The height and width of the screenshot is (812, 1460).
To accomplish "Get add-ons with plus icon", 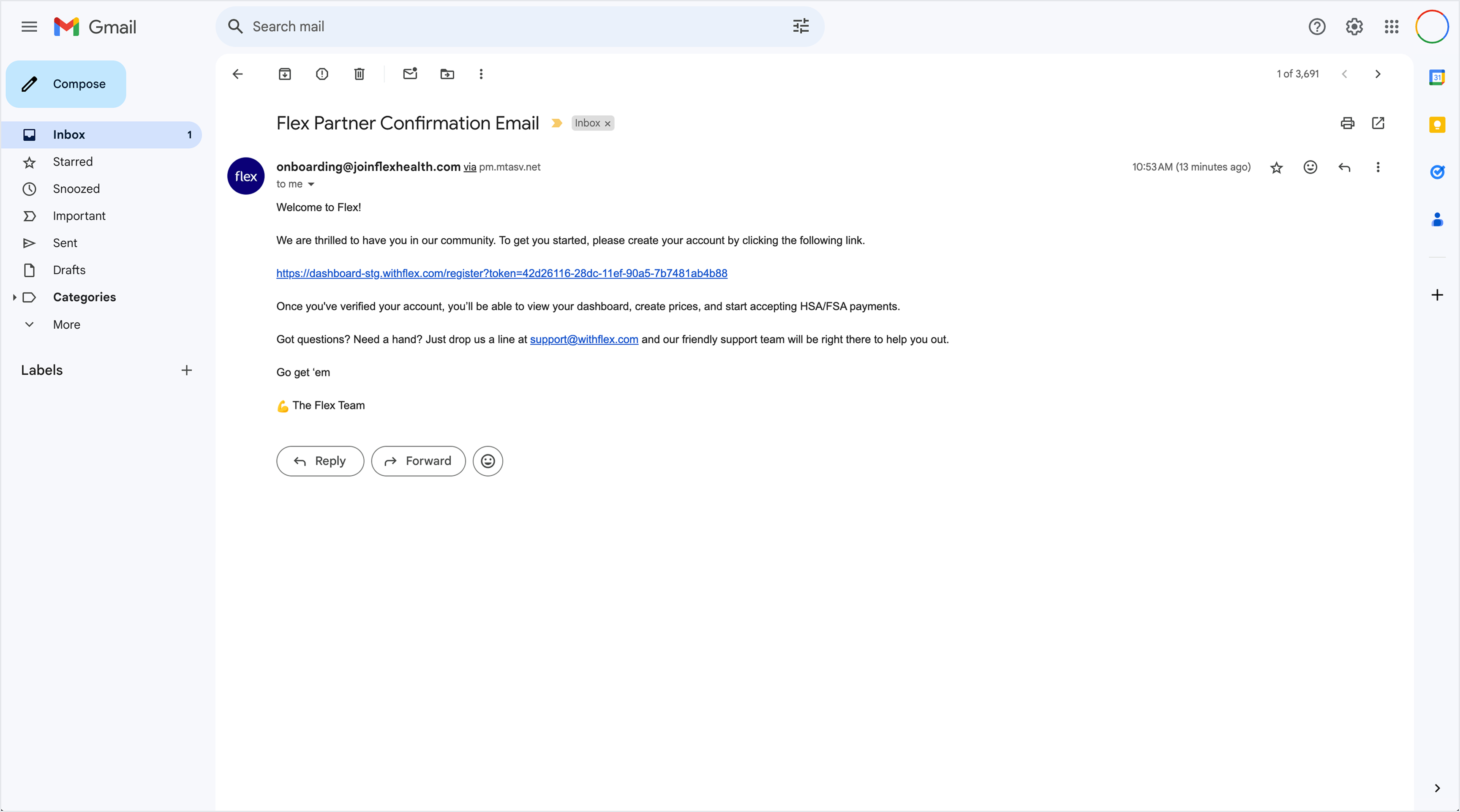I will point(1437,295).
